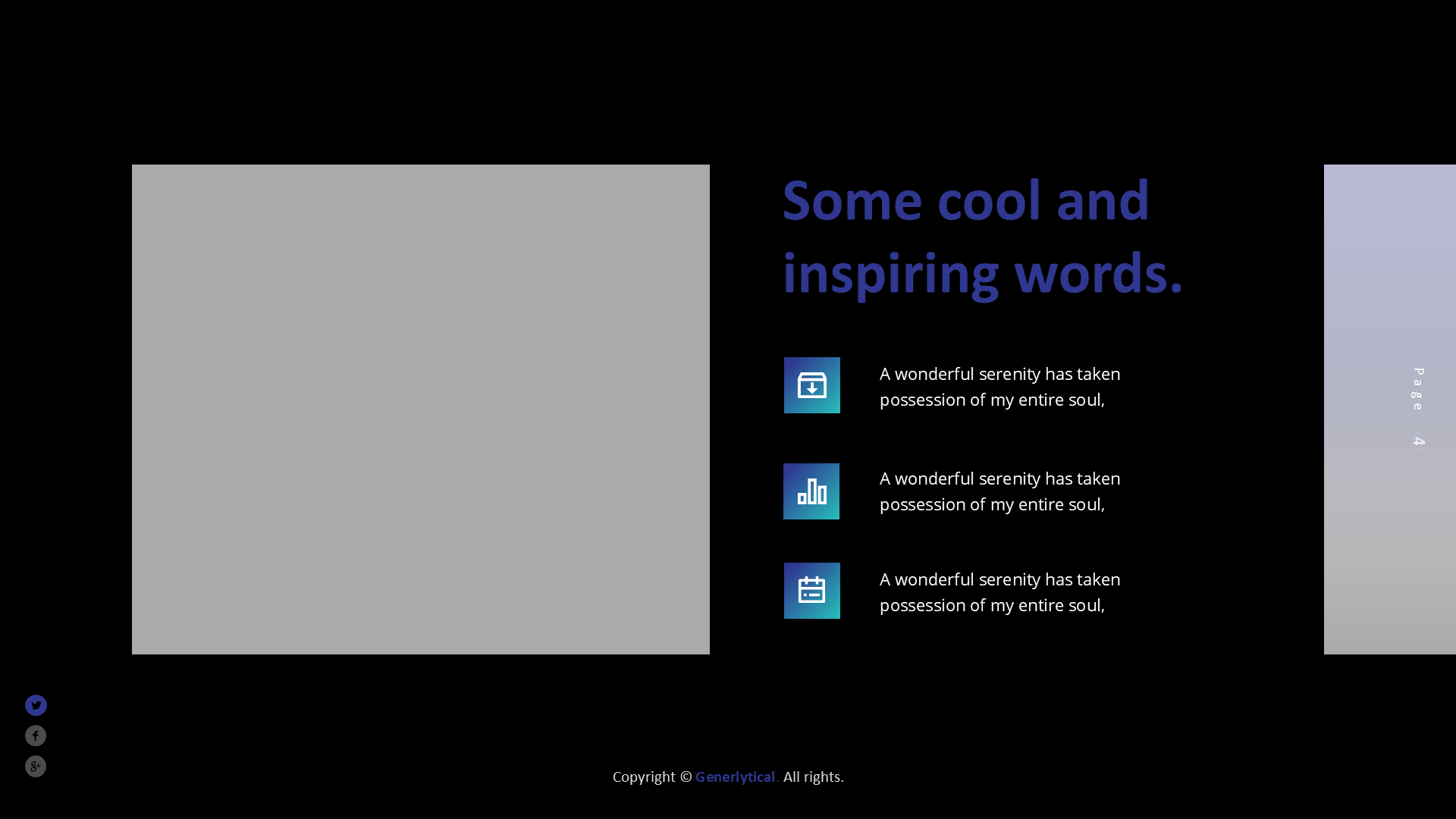
Task: Click the vertical 'Page' label
Action: pyautogui.click(x=1418, y=389)
